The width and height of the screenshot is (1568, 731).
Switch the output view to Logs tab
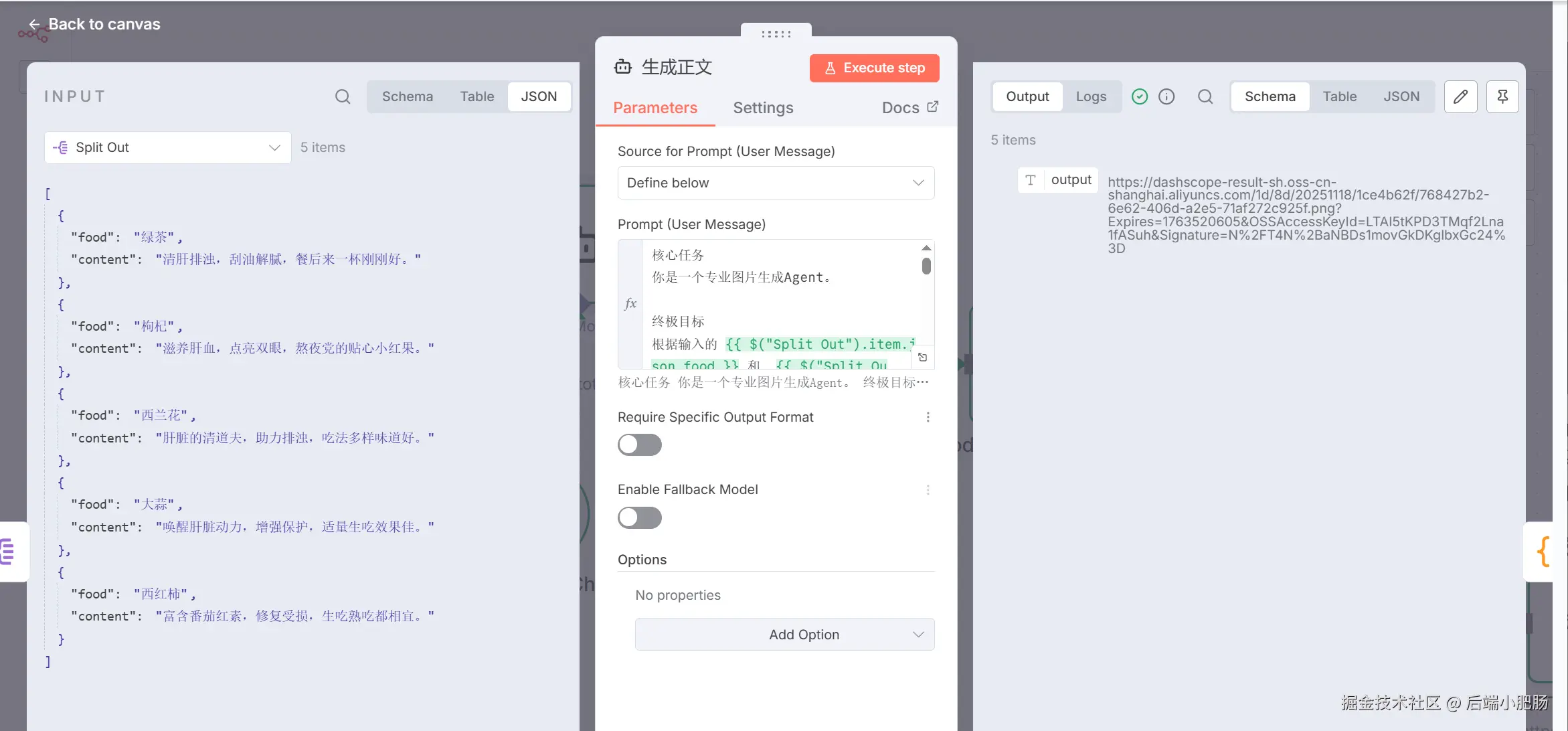(1091, 96)
